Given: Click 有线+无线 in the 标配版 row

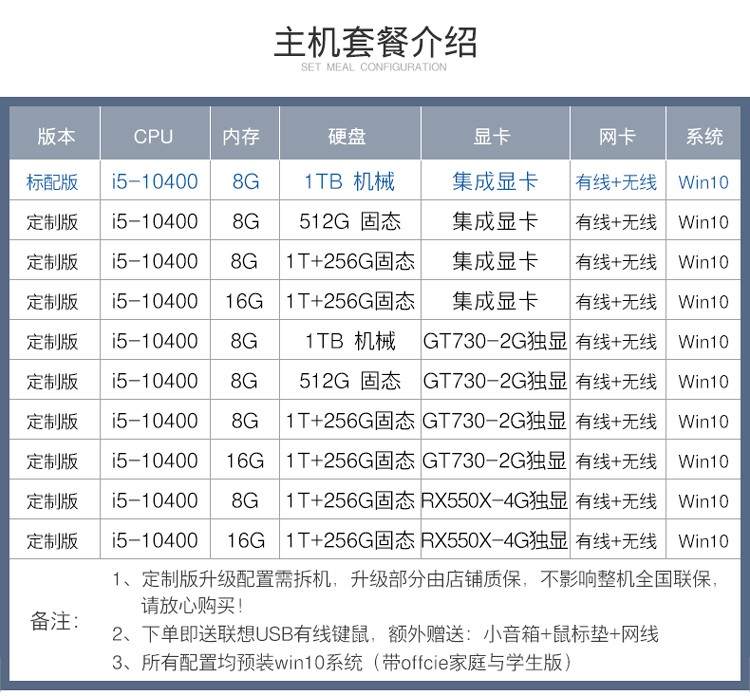Looking at the screenshot, I should point(616,182).
